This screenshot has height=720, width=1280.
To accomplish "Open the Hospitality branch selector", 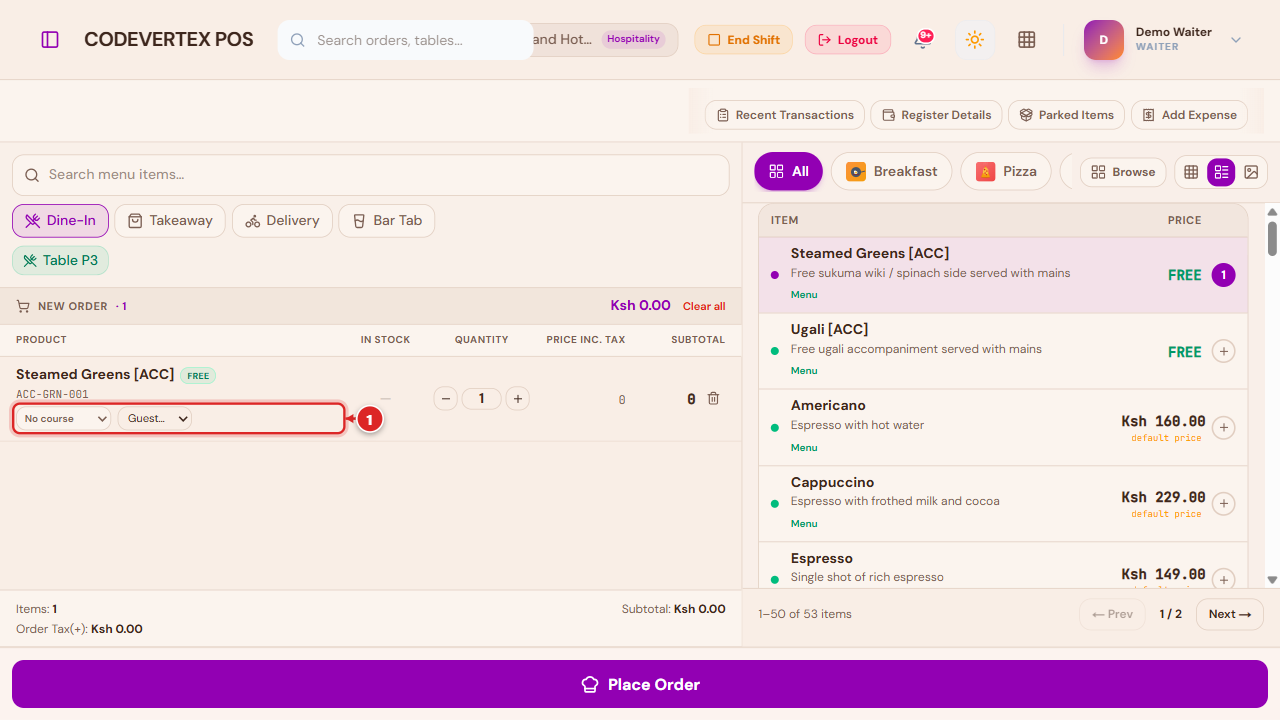I will click(x=604, y=40).
